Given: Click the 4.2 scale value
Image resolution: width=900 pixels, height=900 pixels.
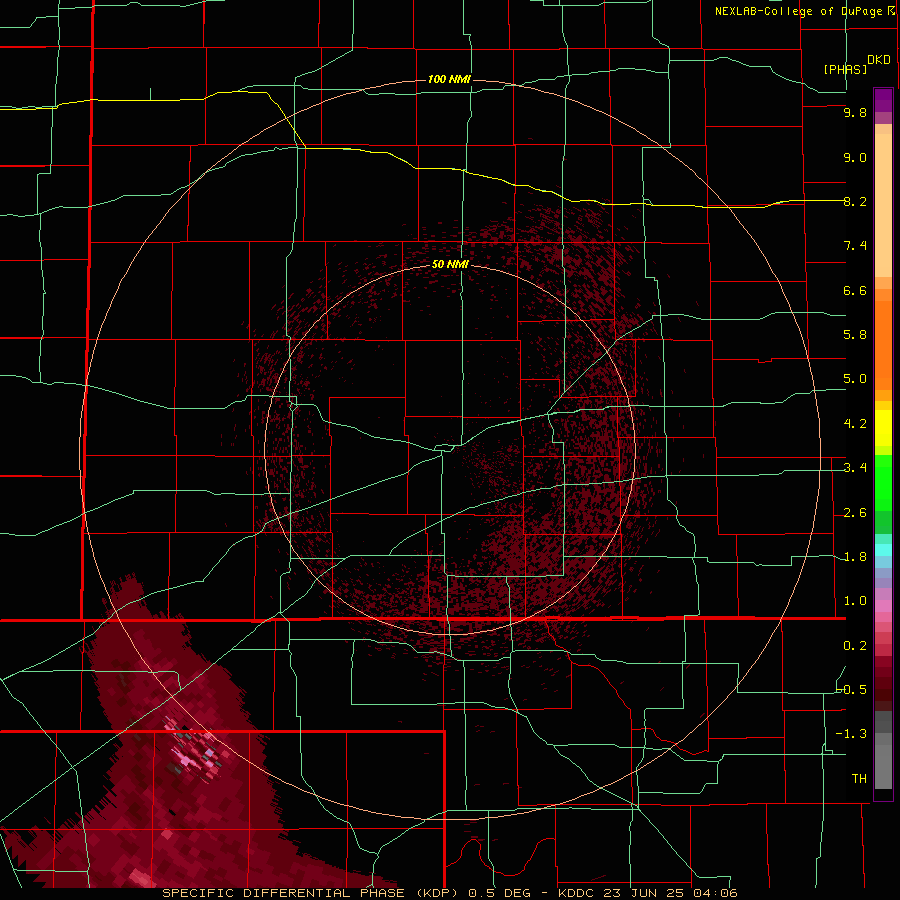Looking at the screenshot, I should tap(855, 424).
